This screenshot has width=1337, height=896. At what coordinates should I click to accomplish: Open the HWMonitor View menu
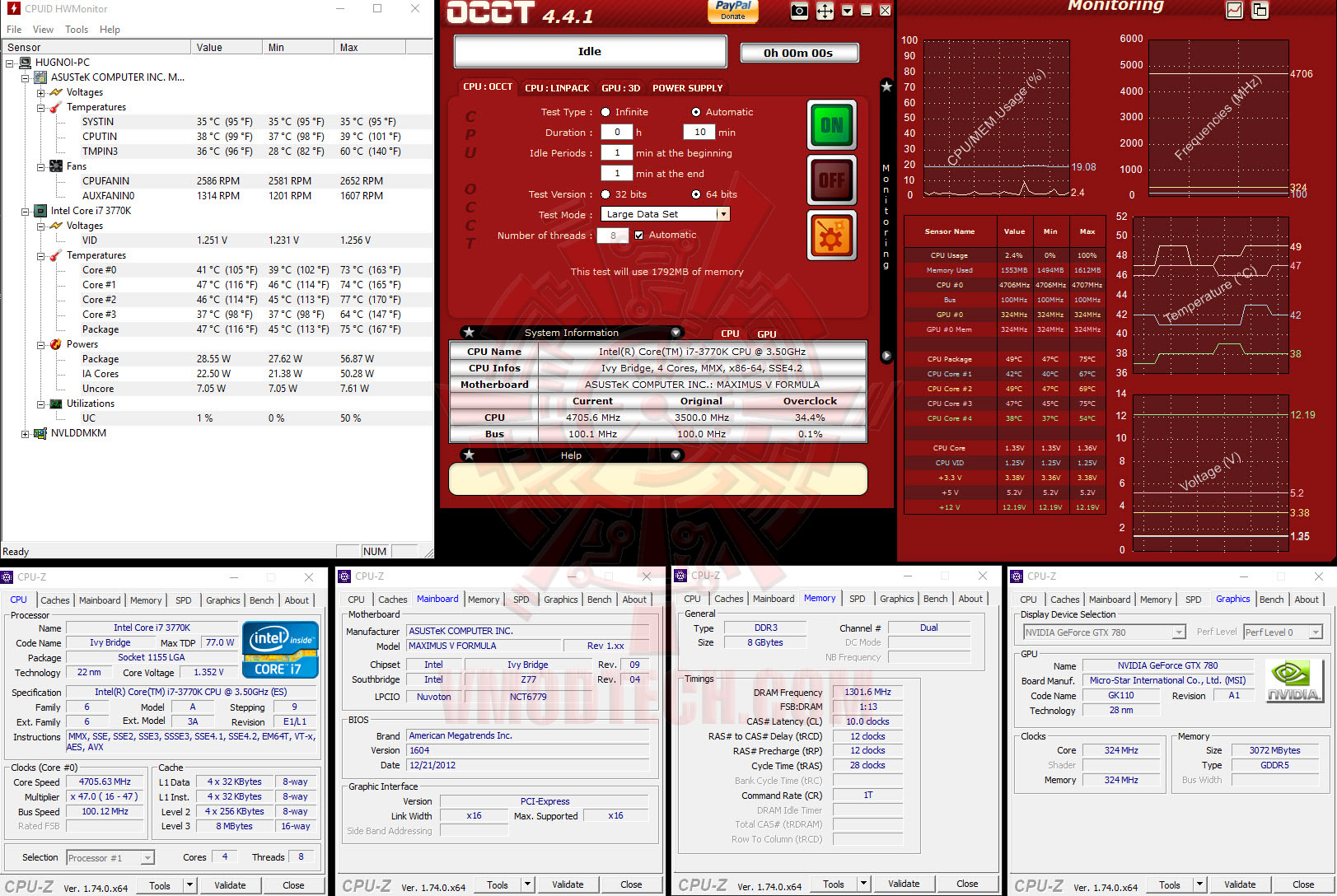(x=43, y=30)
